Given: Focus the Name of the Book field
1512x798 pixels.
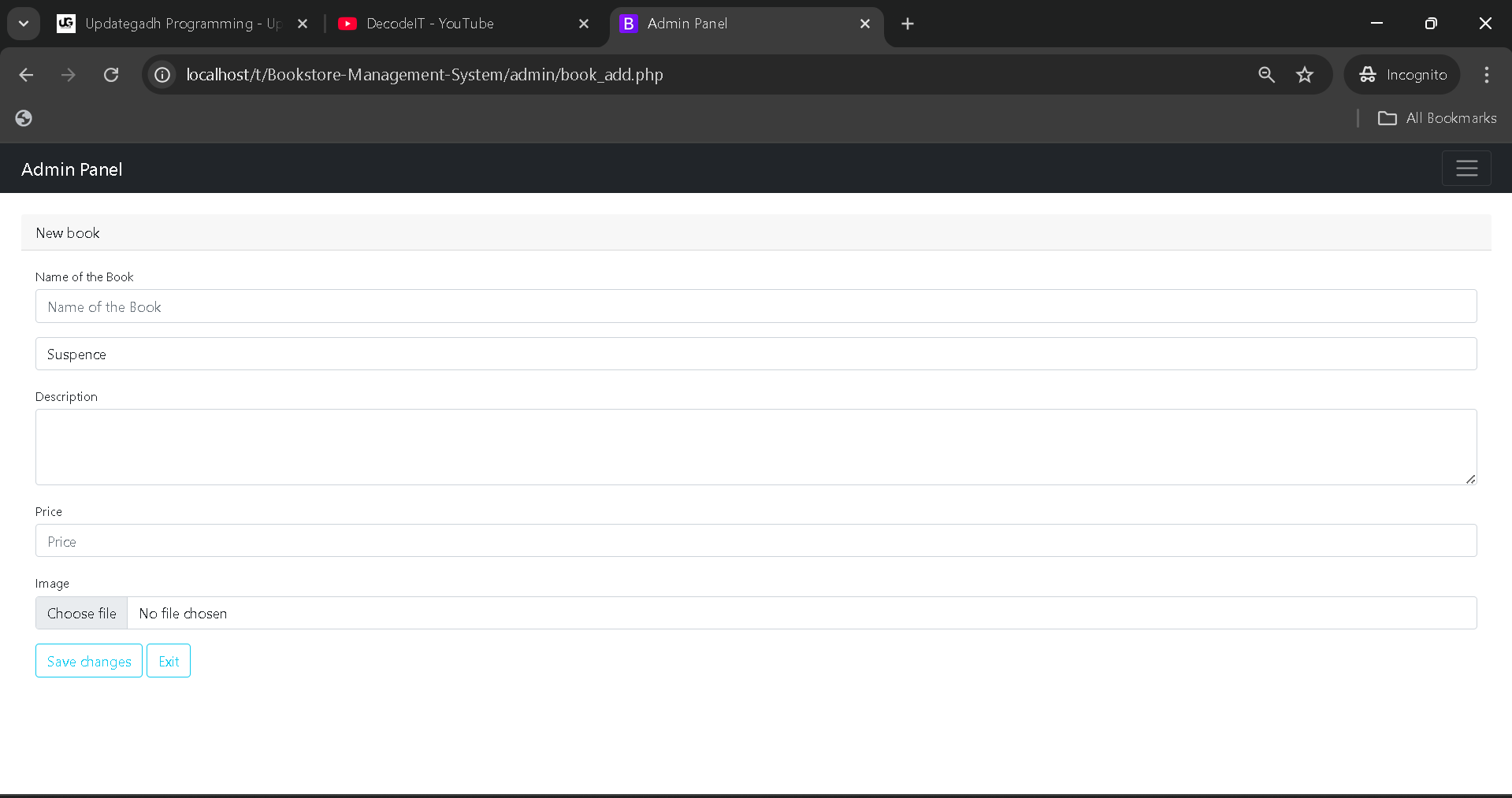Looking at the screenshot, I should tap(756, 306).
